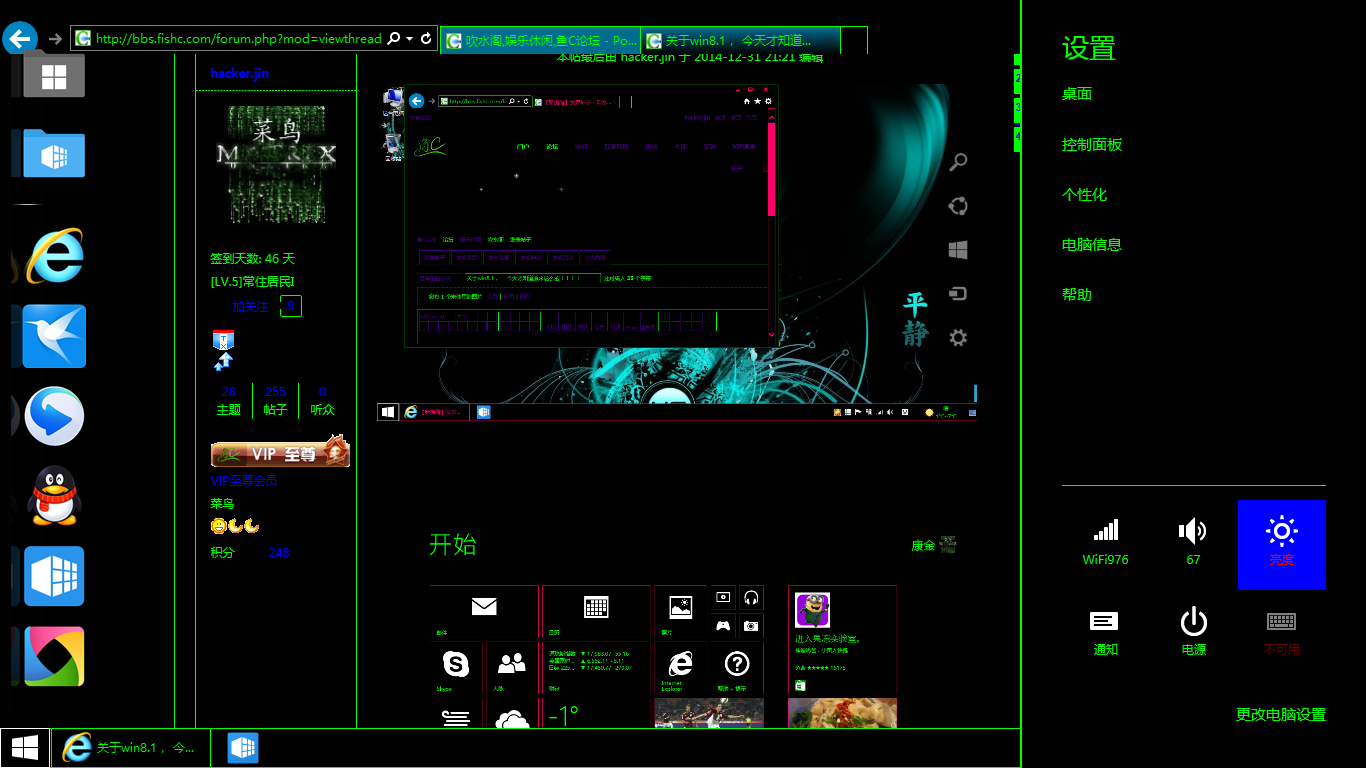Viewport: 1366px width, 768px height.
Task: Click the [LV.5]常住居民 level link
Action: (x=252, y=282)
